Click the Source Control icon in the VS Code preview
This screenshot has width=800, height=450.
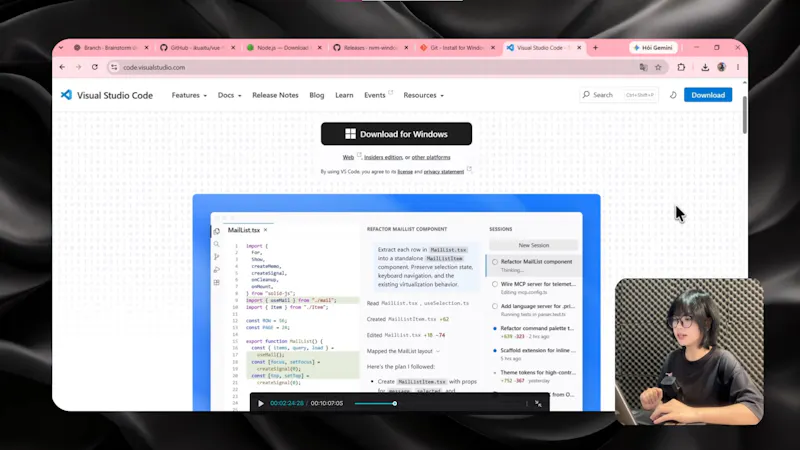[x=217, y=257]
